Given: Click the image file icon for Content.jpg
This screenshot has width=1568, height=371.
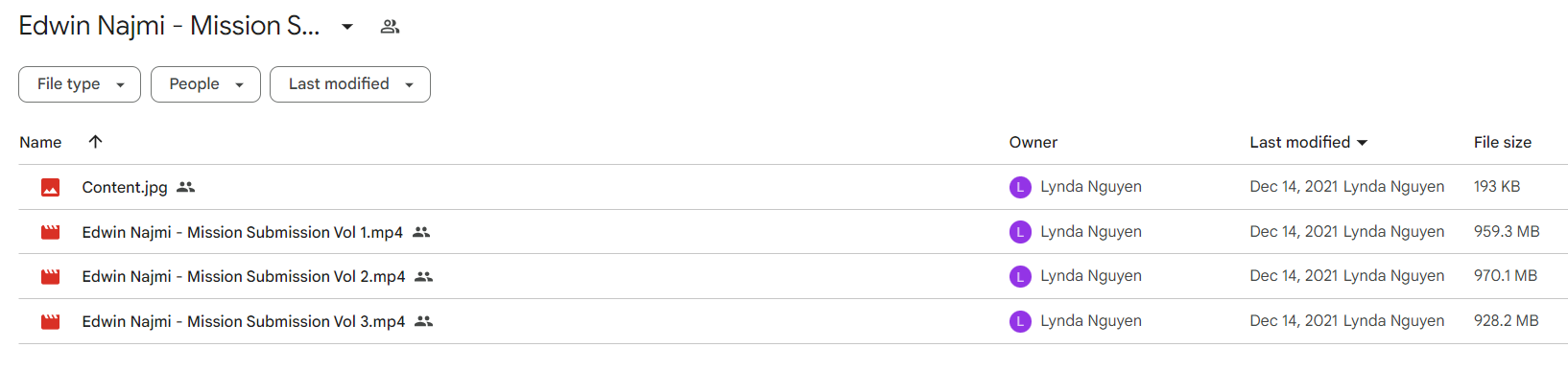Looking at the screenshot, I should tap(51, 188).
